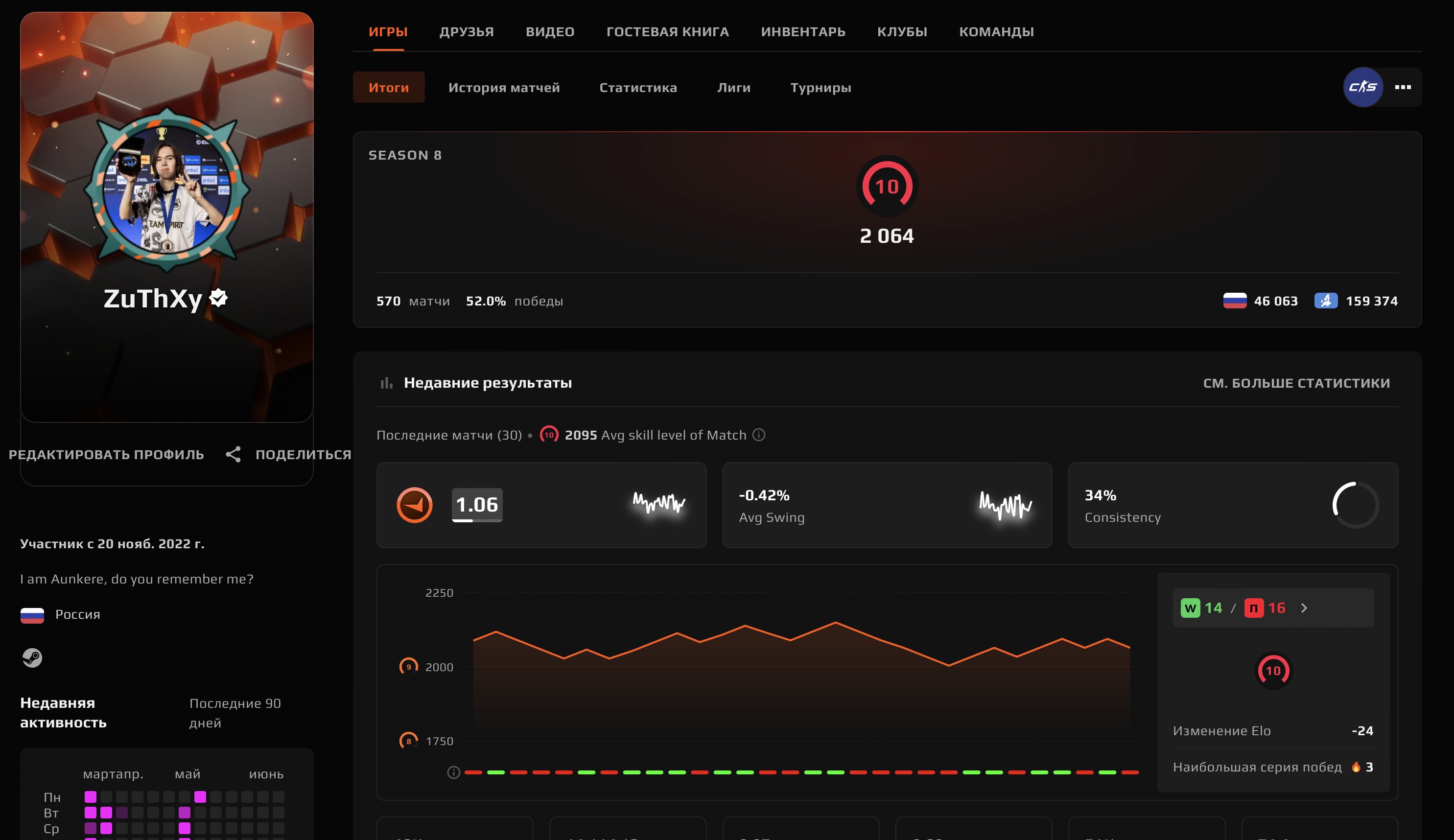Click the 1.06 rating value
This screenshot has height=840, width=1454.
pos(477,505)
